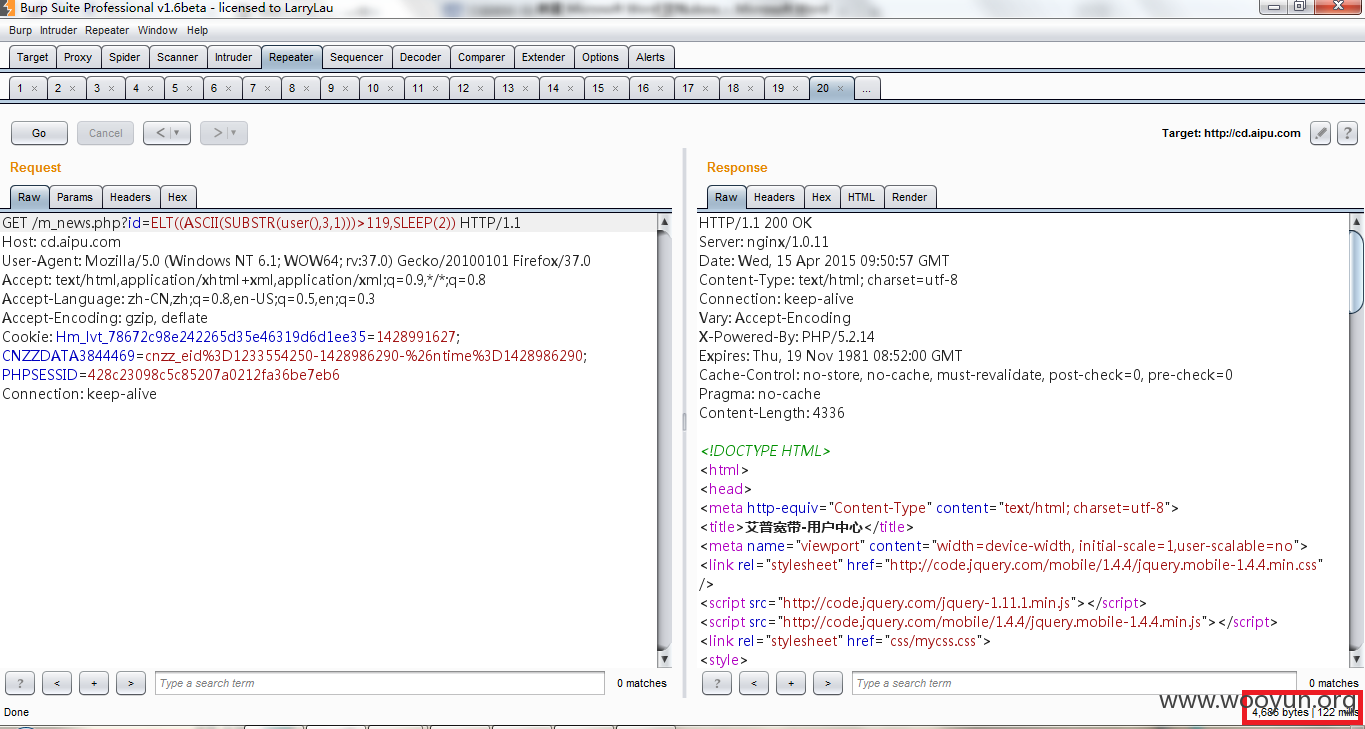Screen dimensions: 1365x729
Task: Open the response Headers view tab
Action: pos(774,197)
